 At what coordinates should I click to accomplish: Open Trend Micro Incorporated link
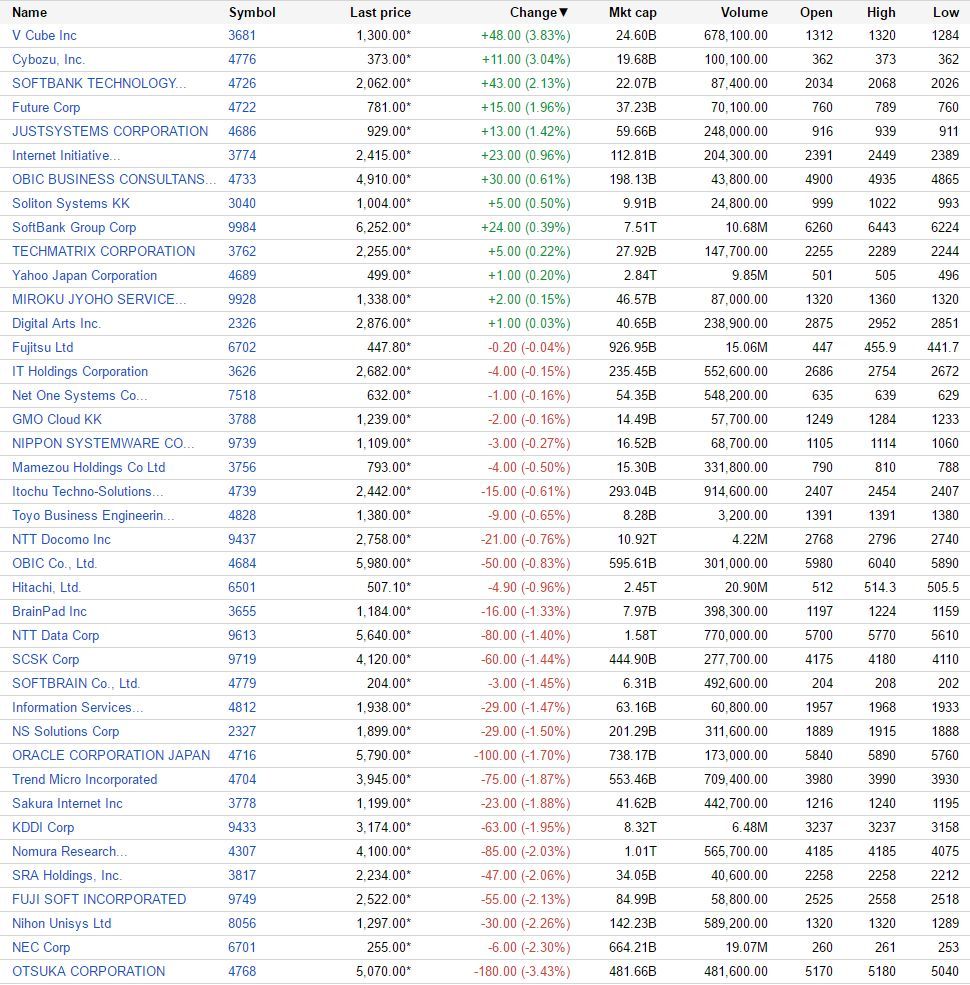pos(85,780)
